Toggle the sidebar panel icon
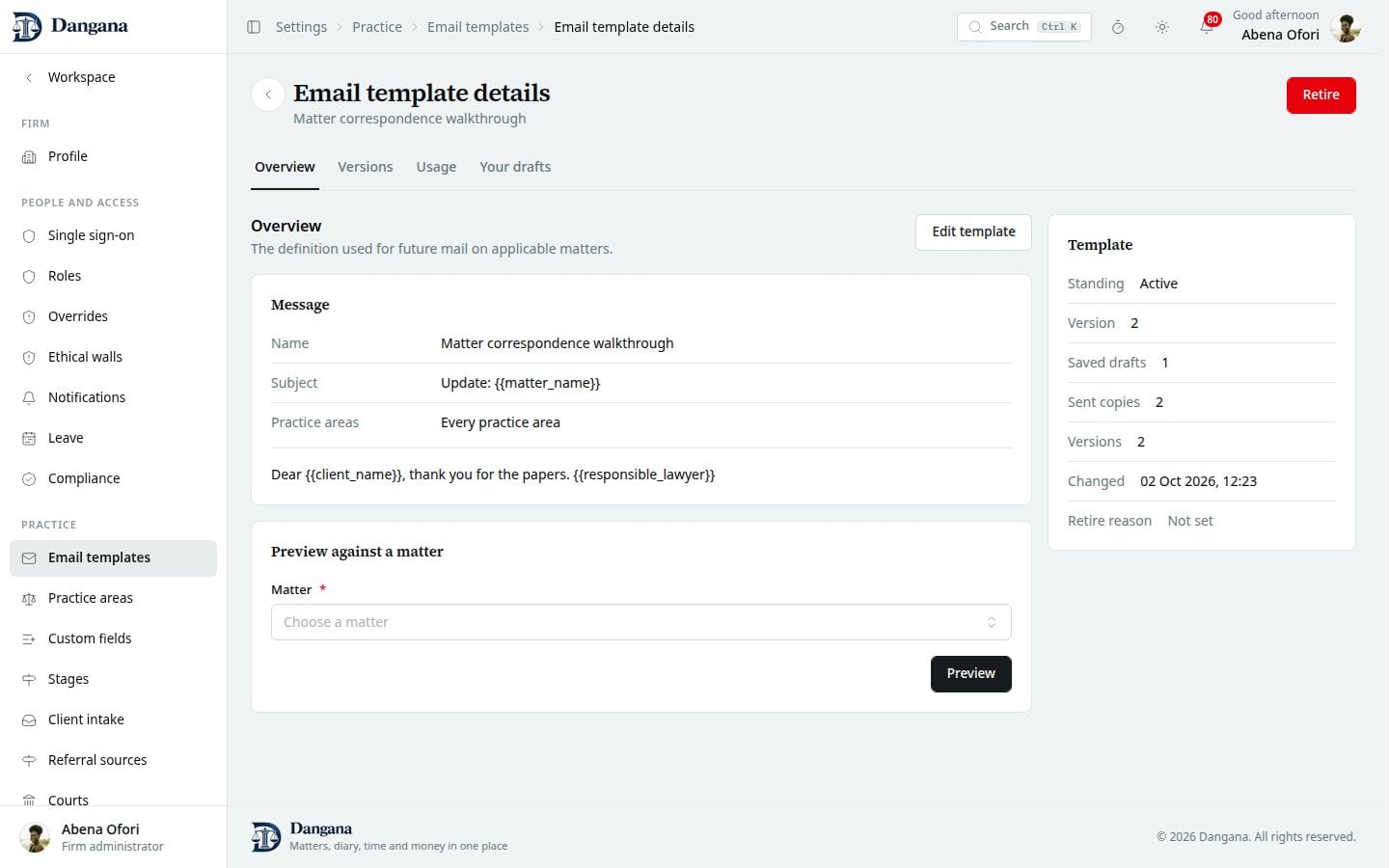The image size is (1389, 868). pyautogui.click(x=254, y=27)
